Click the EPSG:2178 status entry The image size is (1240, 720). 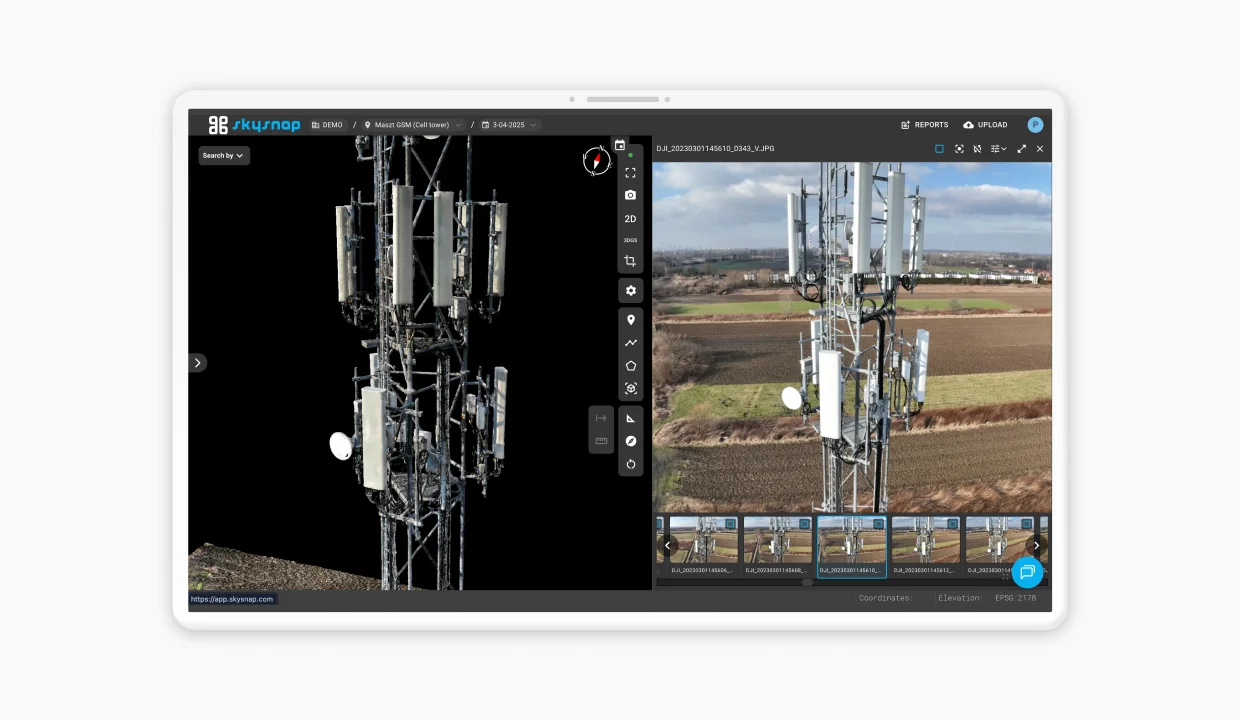click(1016, 598)
